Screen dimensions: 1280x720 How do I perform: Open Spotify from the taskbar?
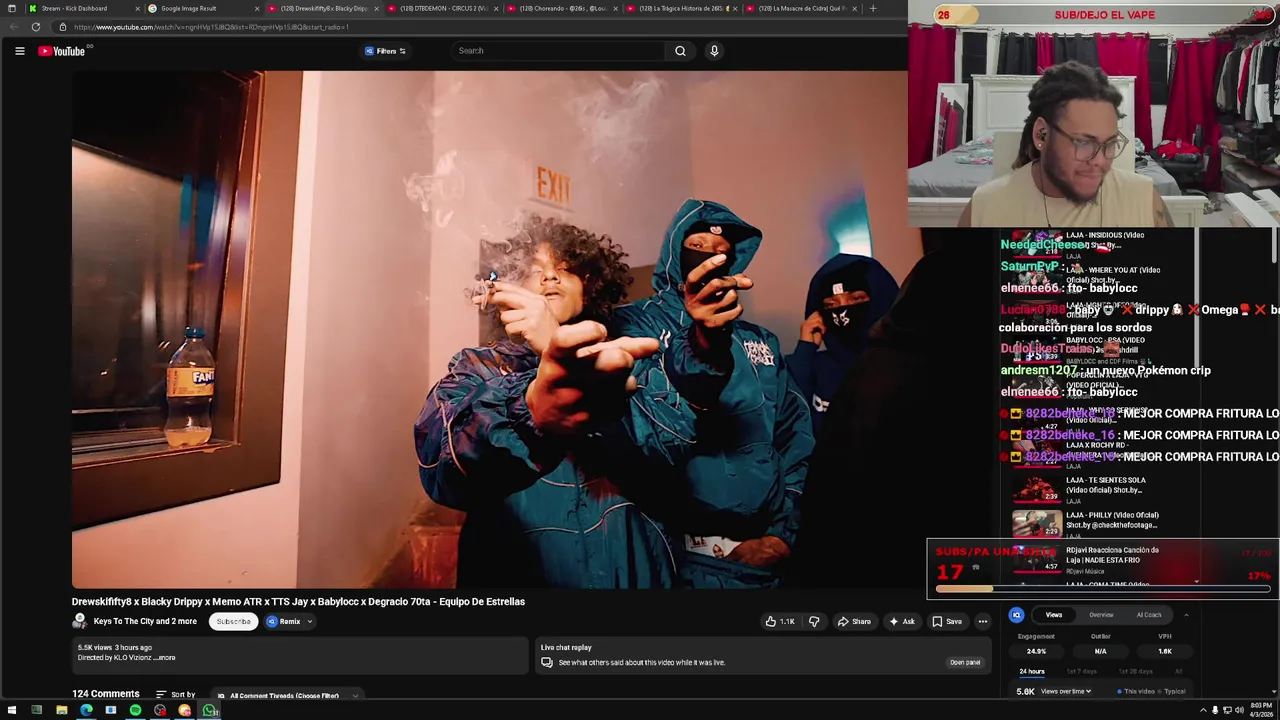coord(135,710)
